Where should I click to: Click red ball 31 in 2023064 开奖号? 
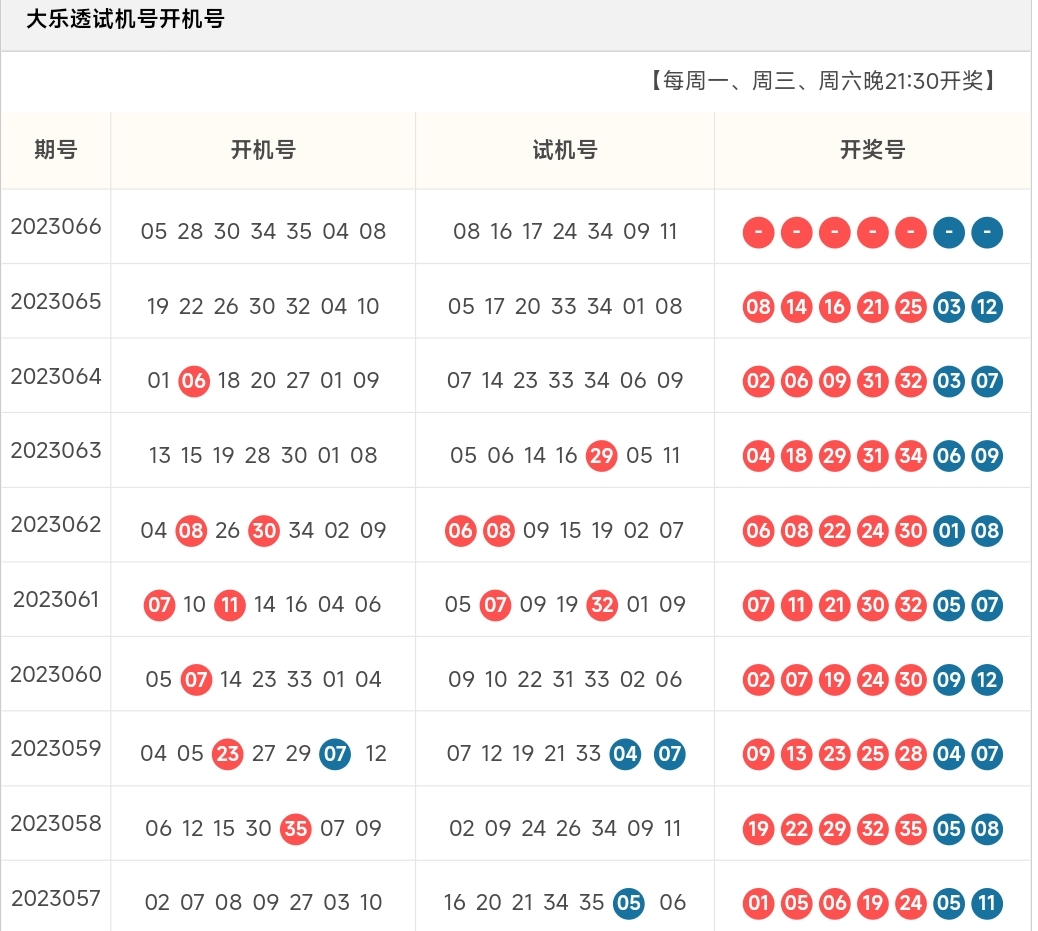coord(873,381)
